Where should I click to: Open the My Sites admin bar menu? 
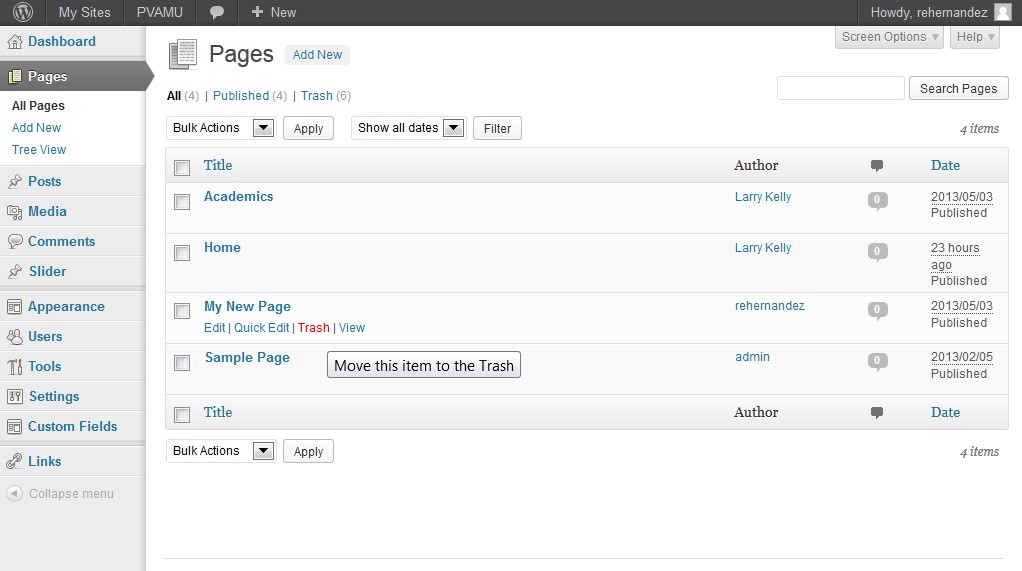[x=84, y=12]
